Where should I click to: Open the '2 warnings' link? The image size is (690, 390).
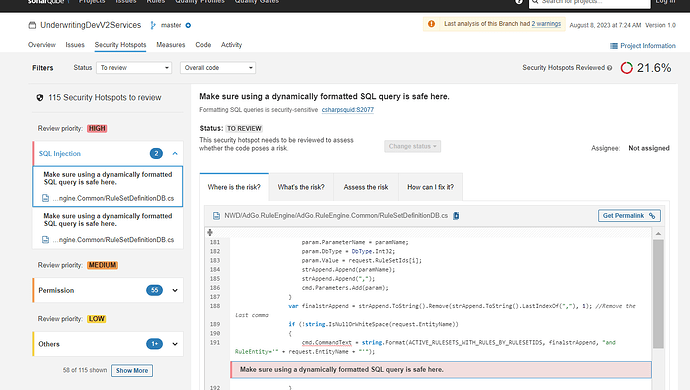click(546, 24)
